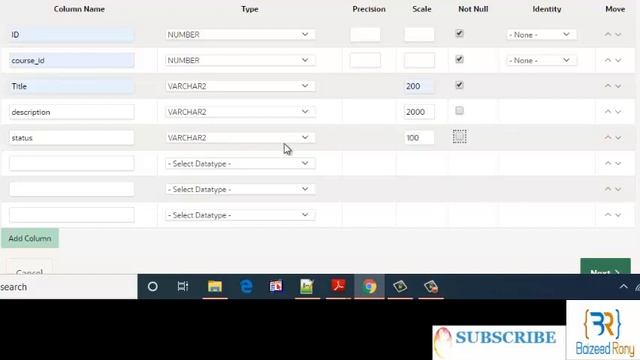Click the SUBSCRIBE banner

pos(499,342)
